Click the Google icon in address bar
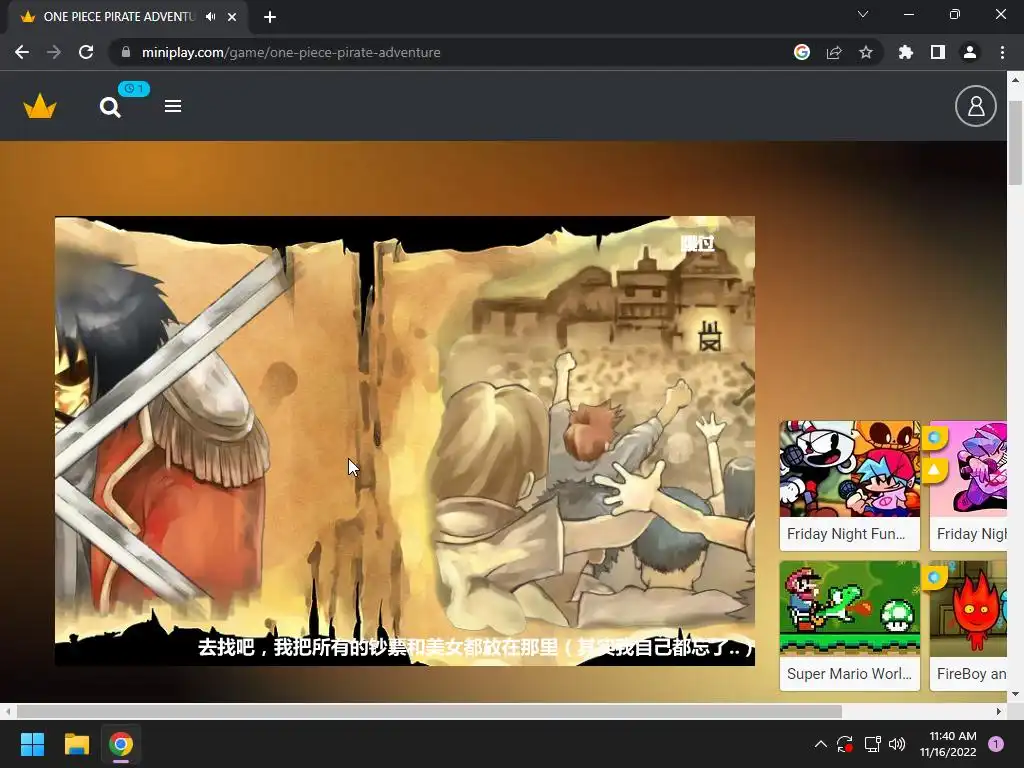 (x=801, y=52)
